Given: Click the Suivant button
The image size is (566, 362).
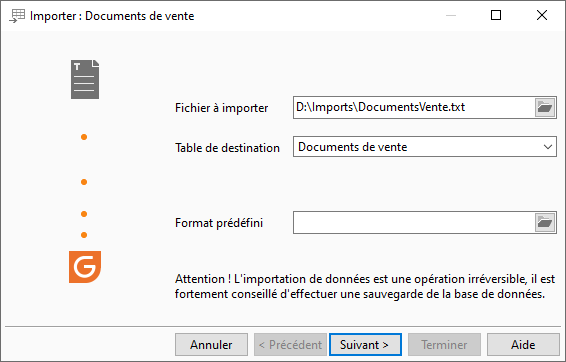Looking at the screenshot, I should [x=365, y=345].
